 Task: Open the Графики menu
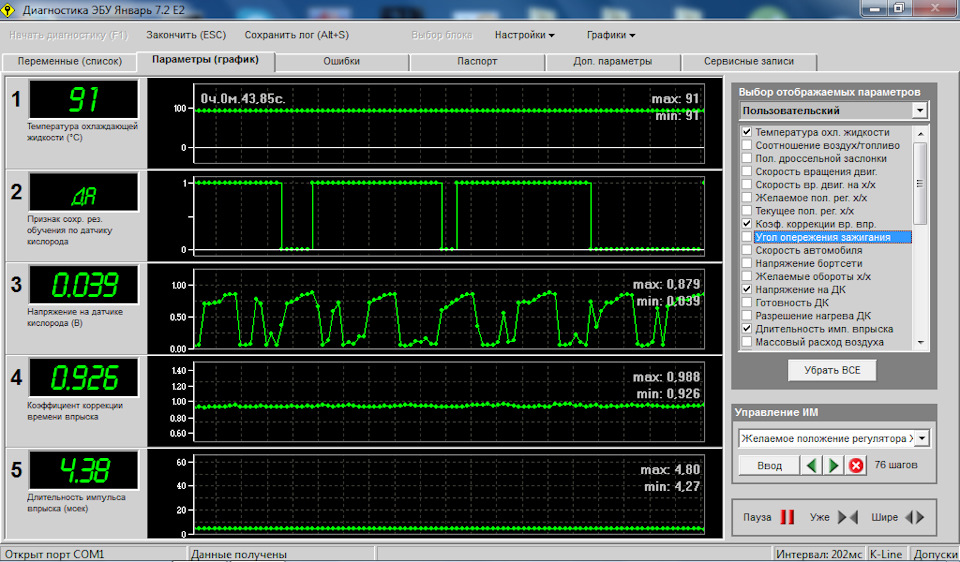(611, 35)
